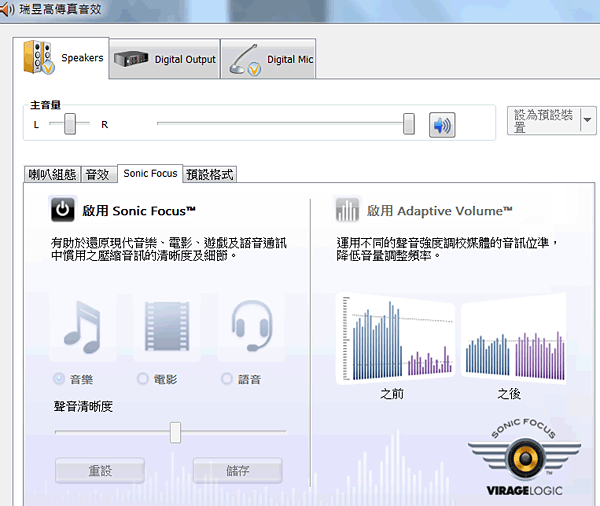Click the title bar speaker icon
Viewport: 600px width, 506px height.
pos(7,9)
